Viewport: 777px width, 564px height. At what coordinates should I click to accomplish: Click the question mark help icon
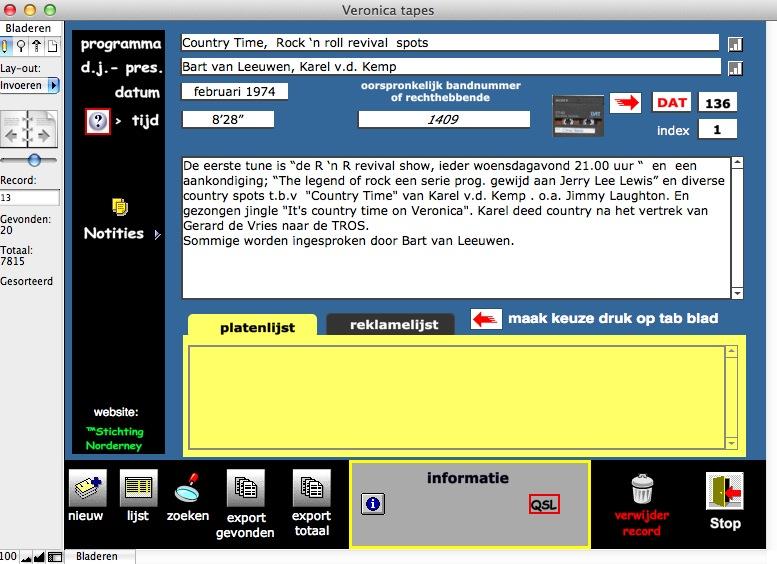pos(98,121)
